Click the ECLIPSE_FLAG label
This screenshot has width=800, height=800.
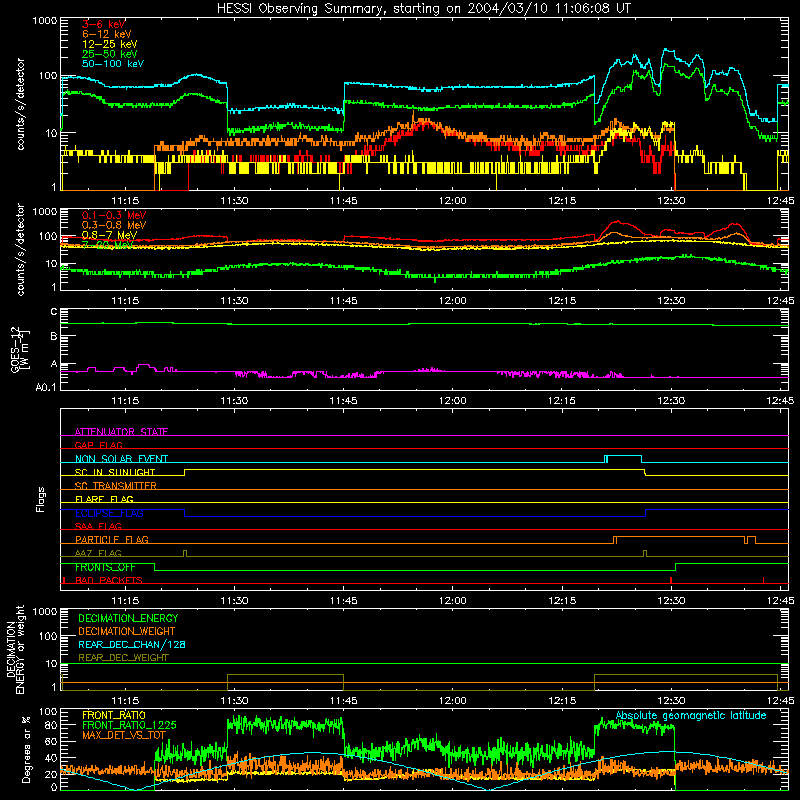click(109, 513)
